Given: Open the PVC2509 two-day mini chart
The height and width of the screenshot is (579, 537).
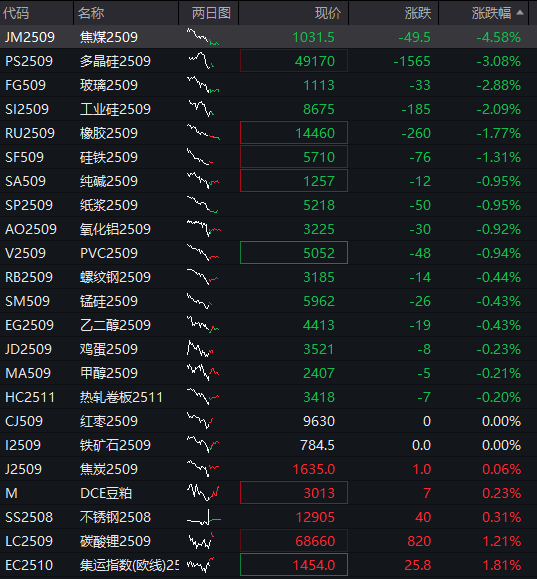Looking at the screenshot, I should point(203,253).
